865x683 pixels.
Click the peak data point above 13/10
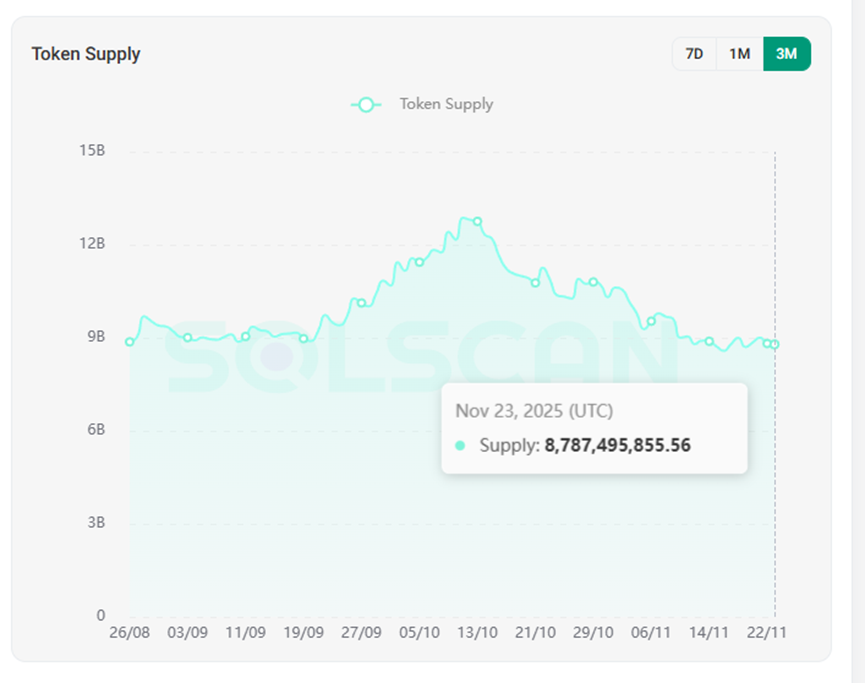477,221
